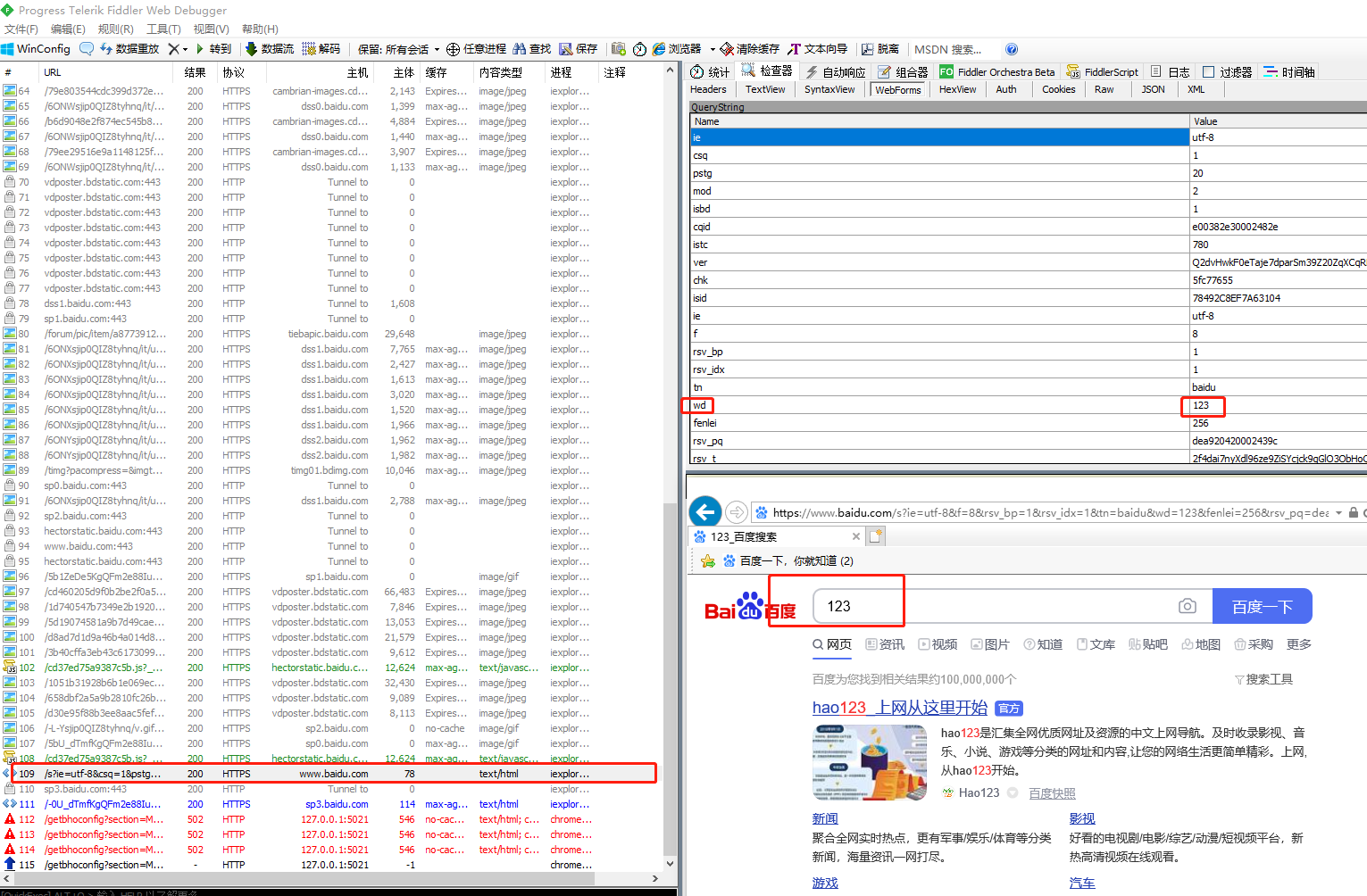Switch to the 时间轴 timeline tab
The height and width of the screenshot is (896, 1367).
pos(1289,71)
